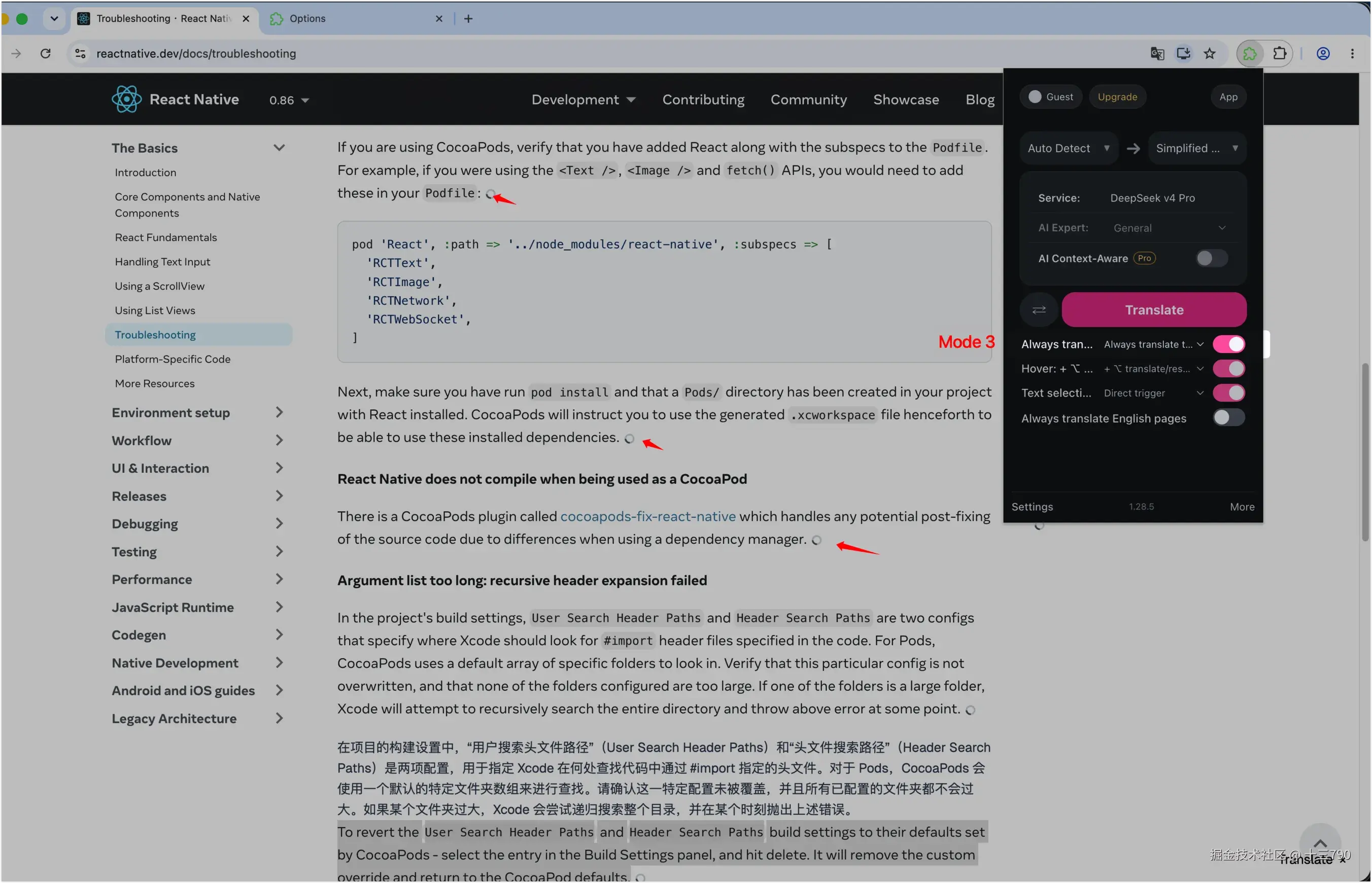Screen dimensions: 1372x883
Task: Click the swap languages icon button
Action: coord(1039,310)
